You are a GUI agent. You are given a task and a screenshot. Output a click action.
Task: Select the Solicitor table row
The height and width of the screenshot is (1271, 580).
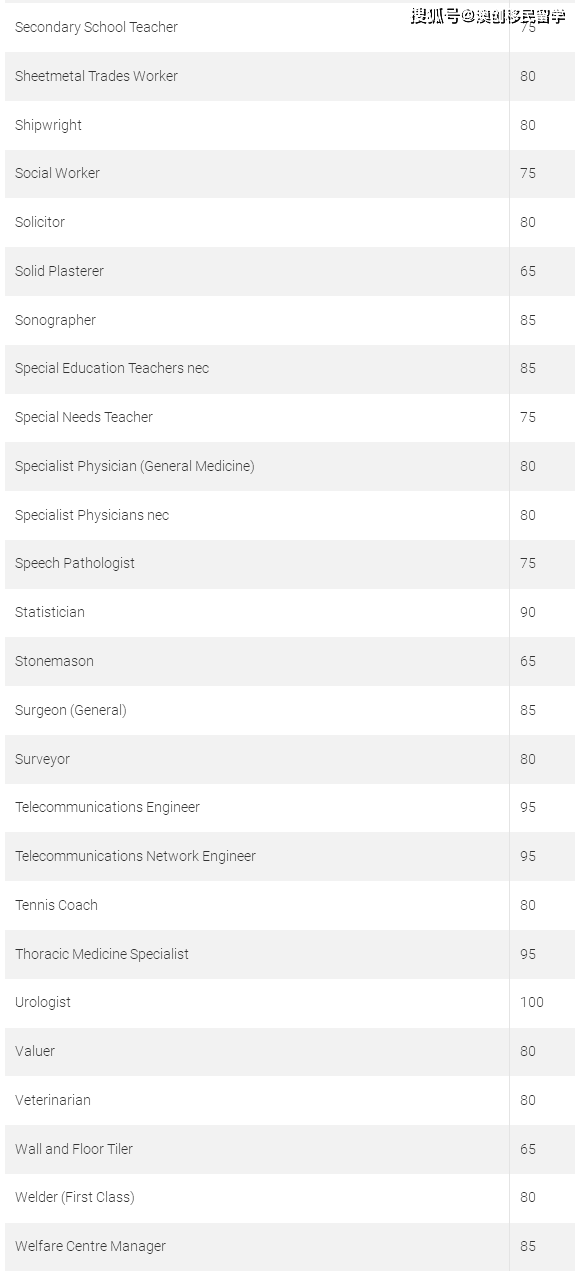(x=290, y=222)
